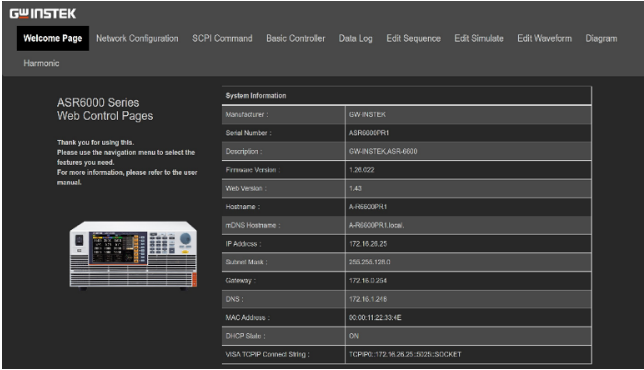Click the DNS label

pyautogui.click(x=234, y=299)
